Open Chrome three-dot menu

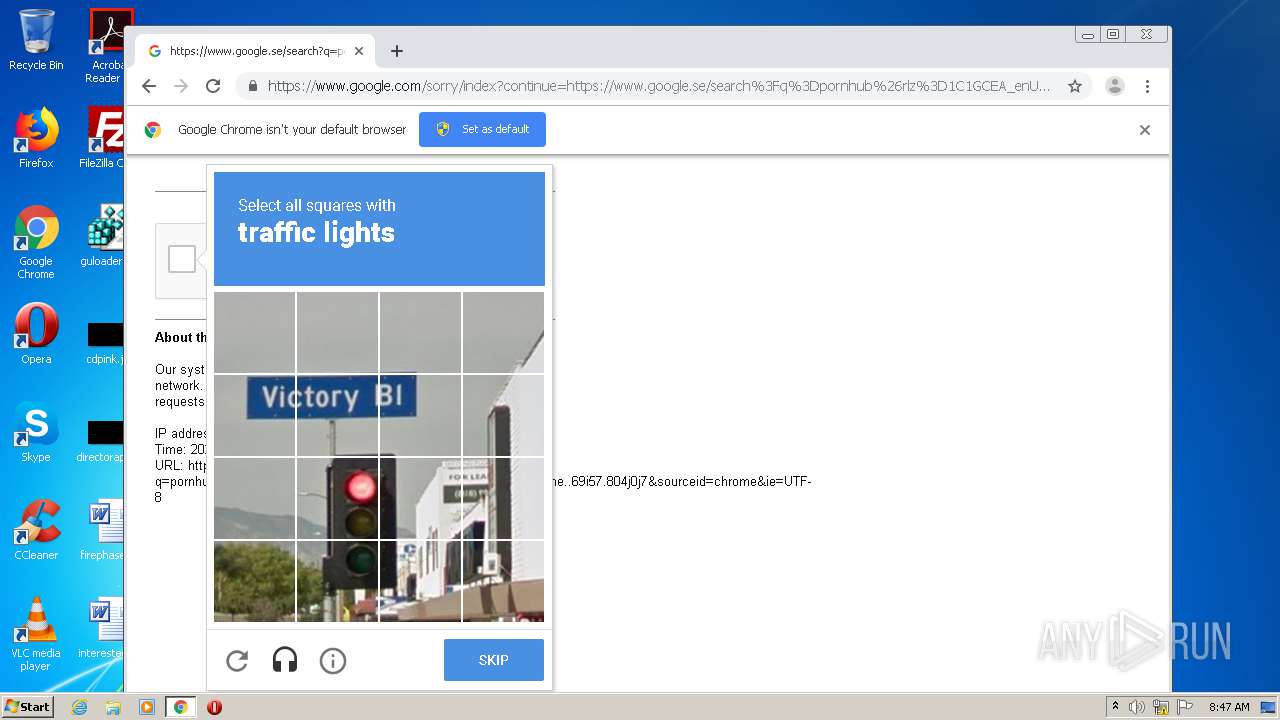click(x=1148, y=86)
